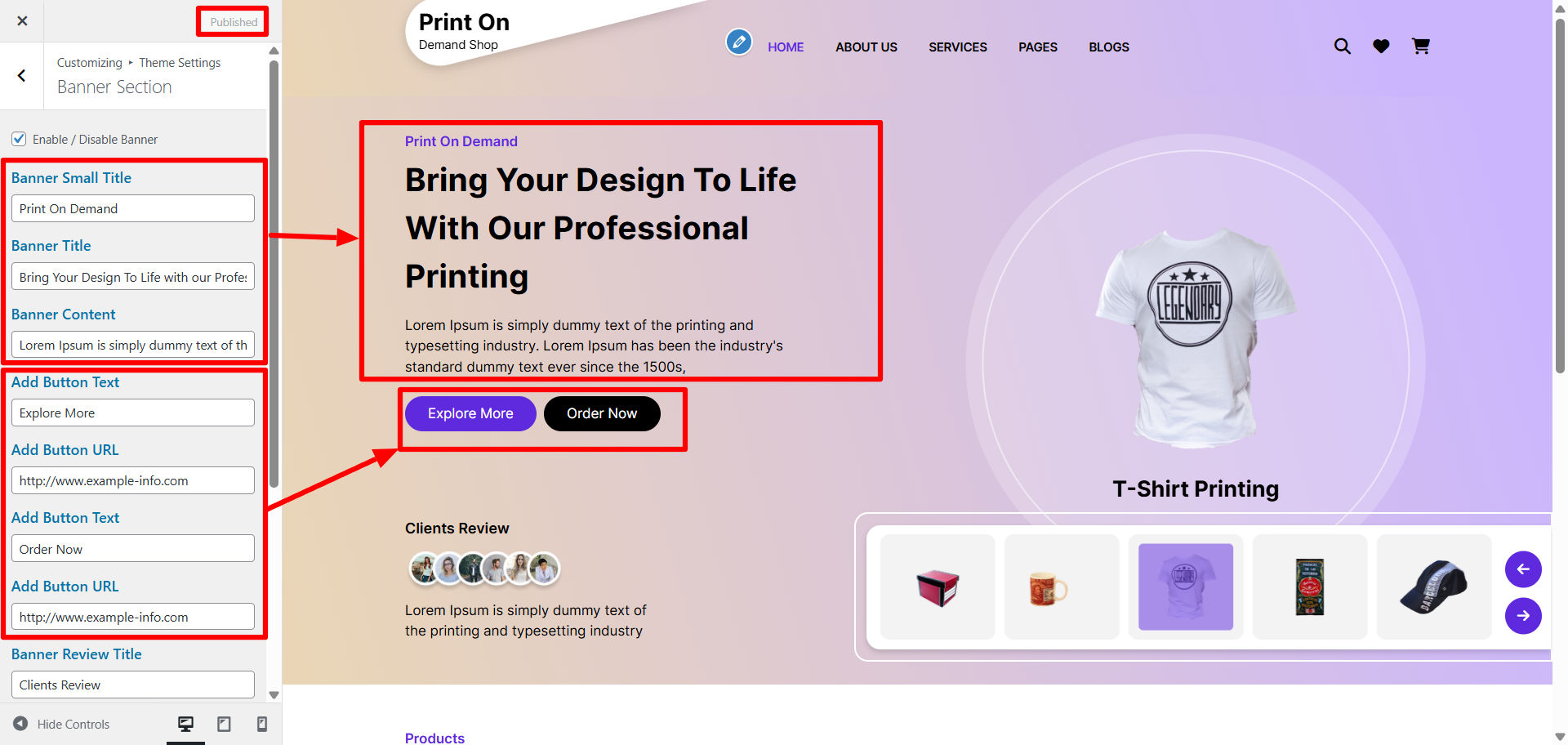This screenshot has height=745, width=1568.
Task: Open the ABOUT US menu item
Action: 866,47
